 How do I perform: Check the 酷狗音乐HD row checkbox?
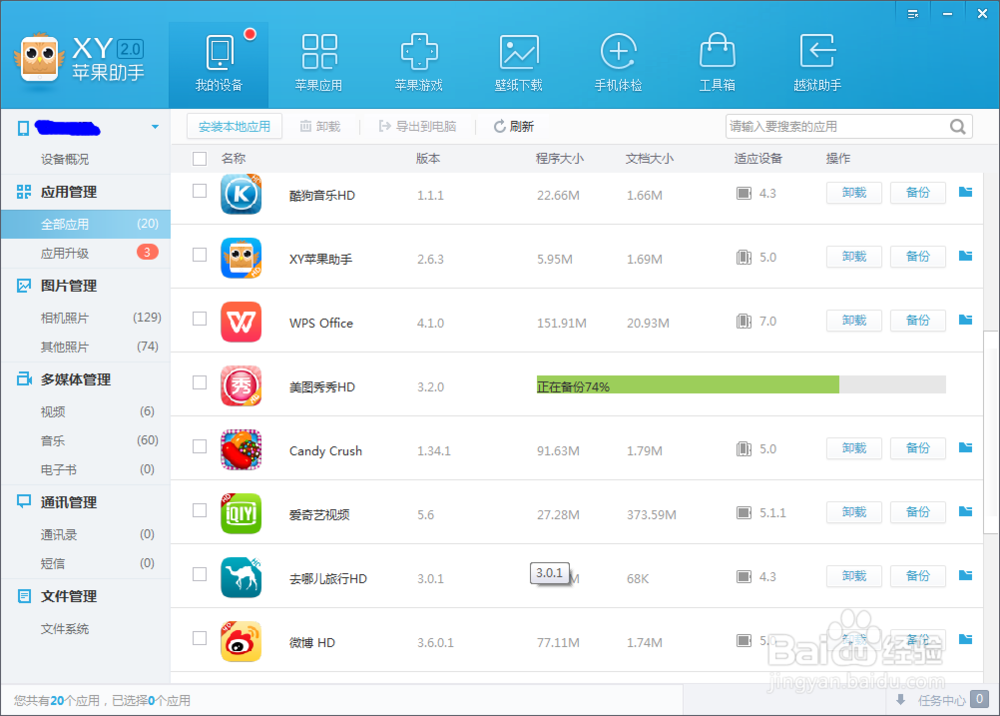200,191
